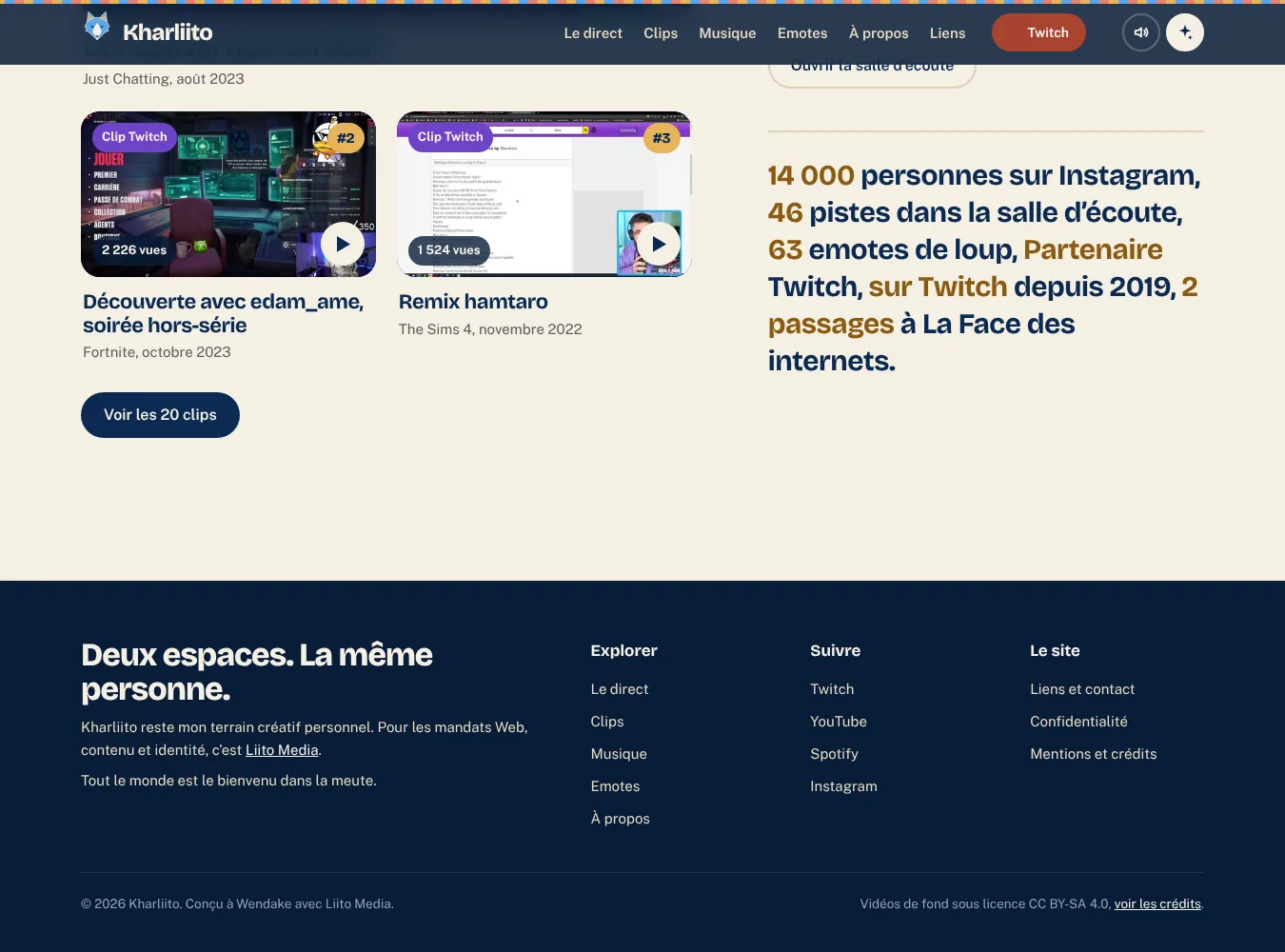This screenshot has width=1285, height=952.
Task: Open Le direct in footer Explorer list
Action: tap(620, 689)
